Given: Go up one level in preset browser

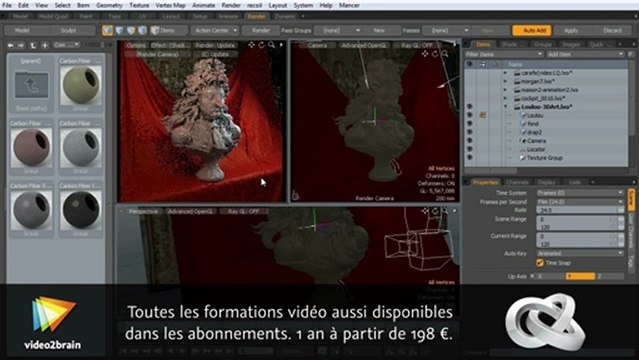Looking at the screenshot, I should point(33,45).
